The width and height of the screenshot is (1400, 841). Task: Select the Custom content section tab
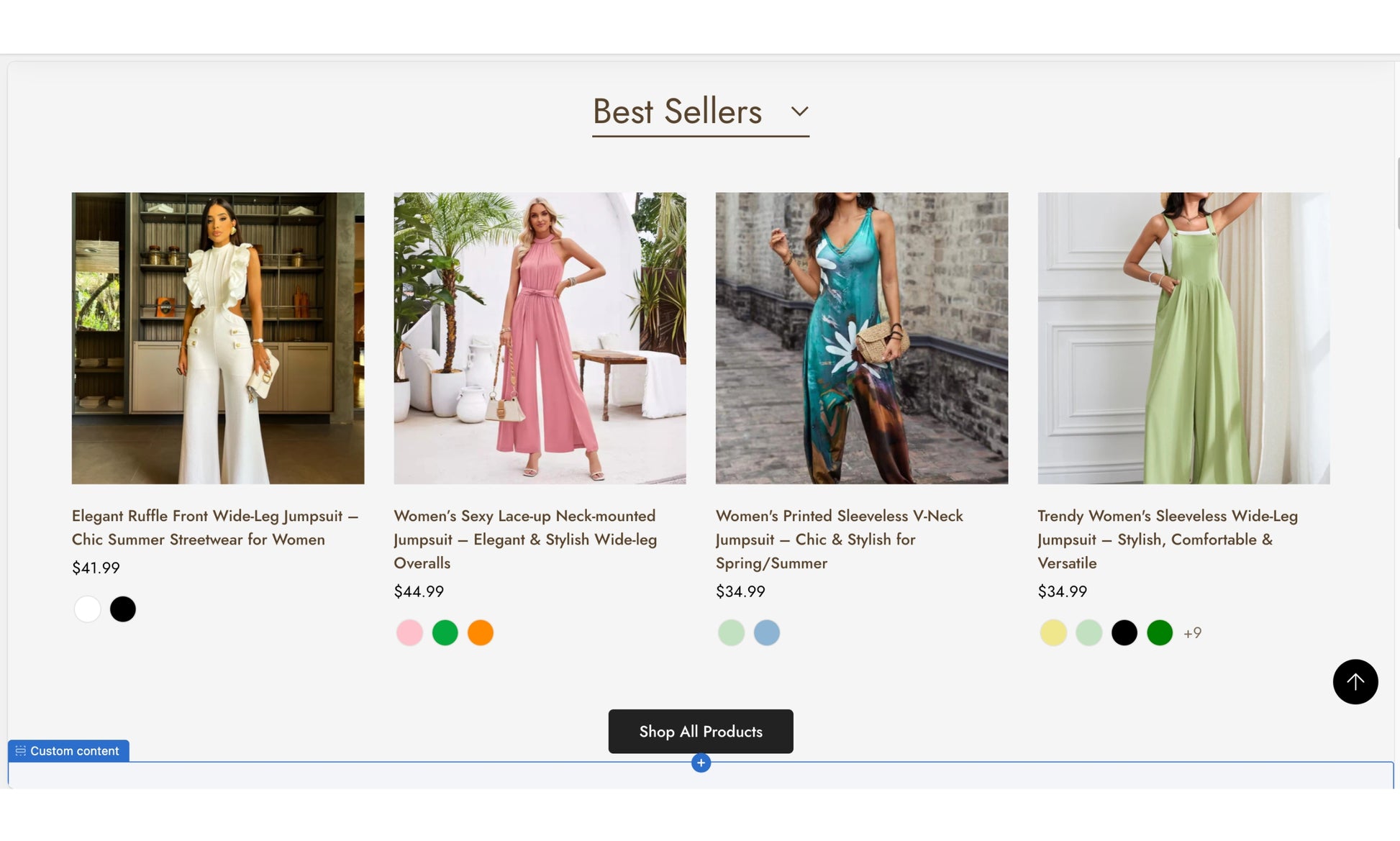(68, 750)
